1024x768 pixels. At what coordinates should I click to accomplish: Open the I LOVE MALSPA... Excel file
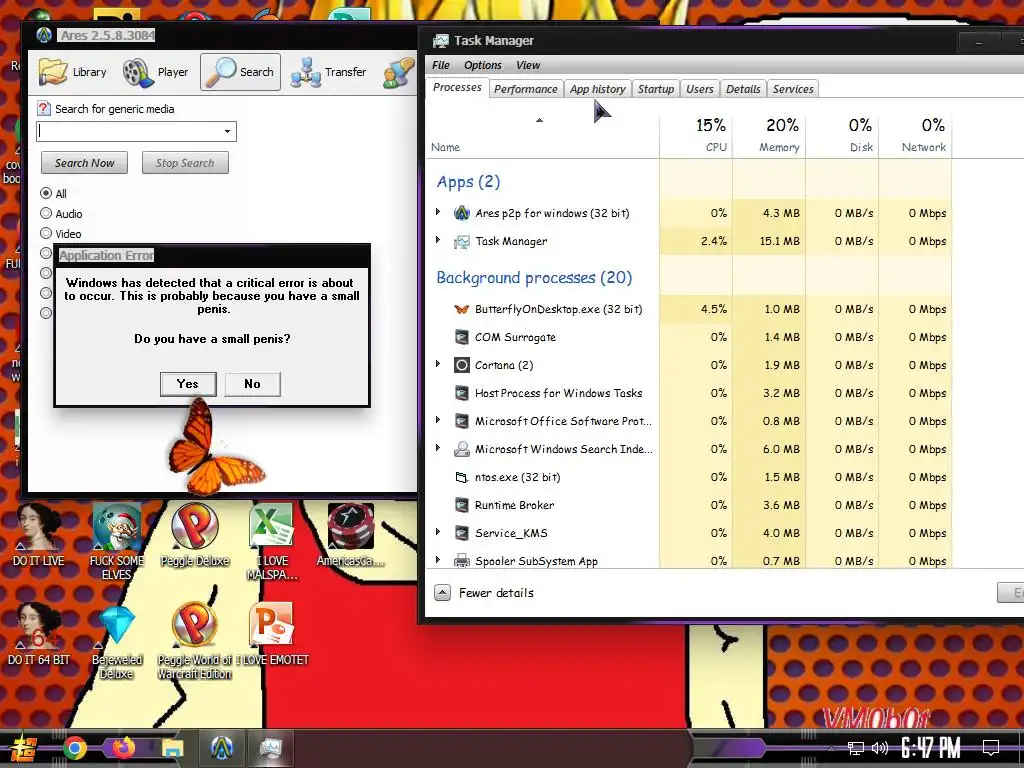pos(272,542)
